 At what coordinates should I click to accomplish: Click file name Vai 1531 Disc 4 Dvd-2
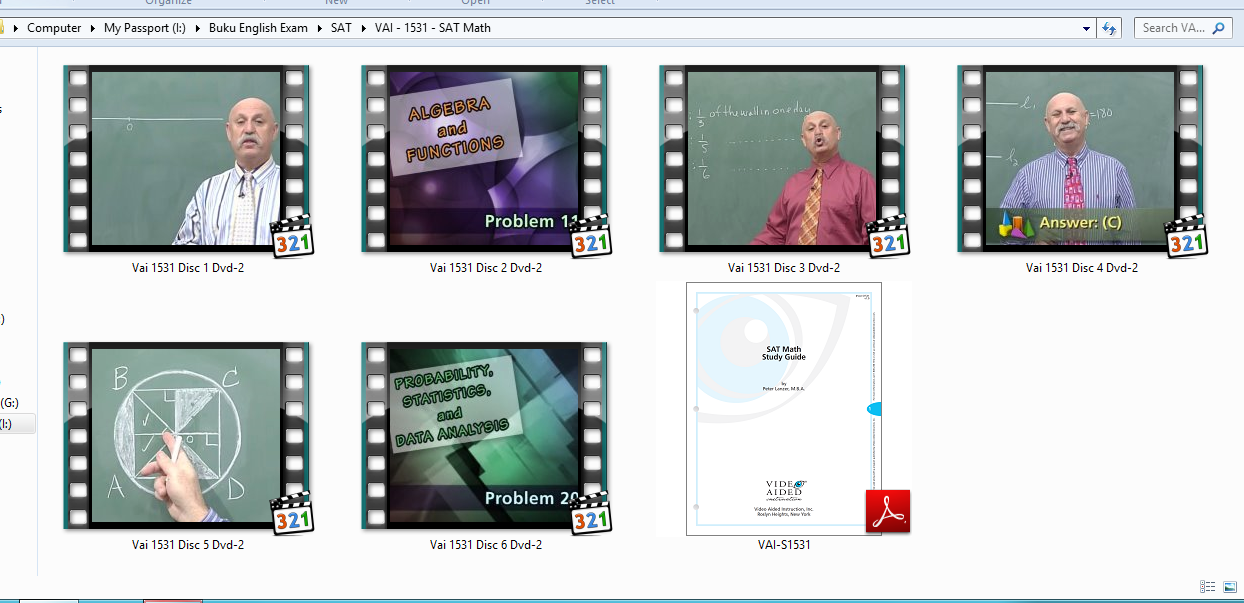tap(1082, 268)
